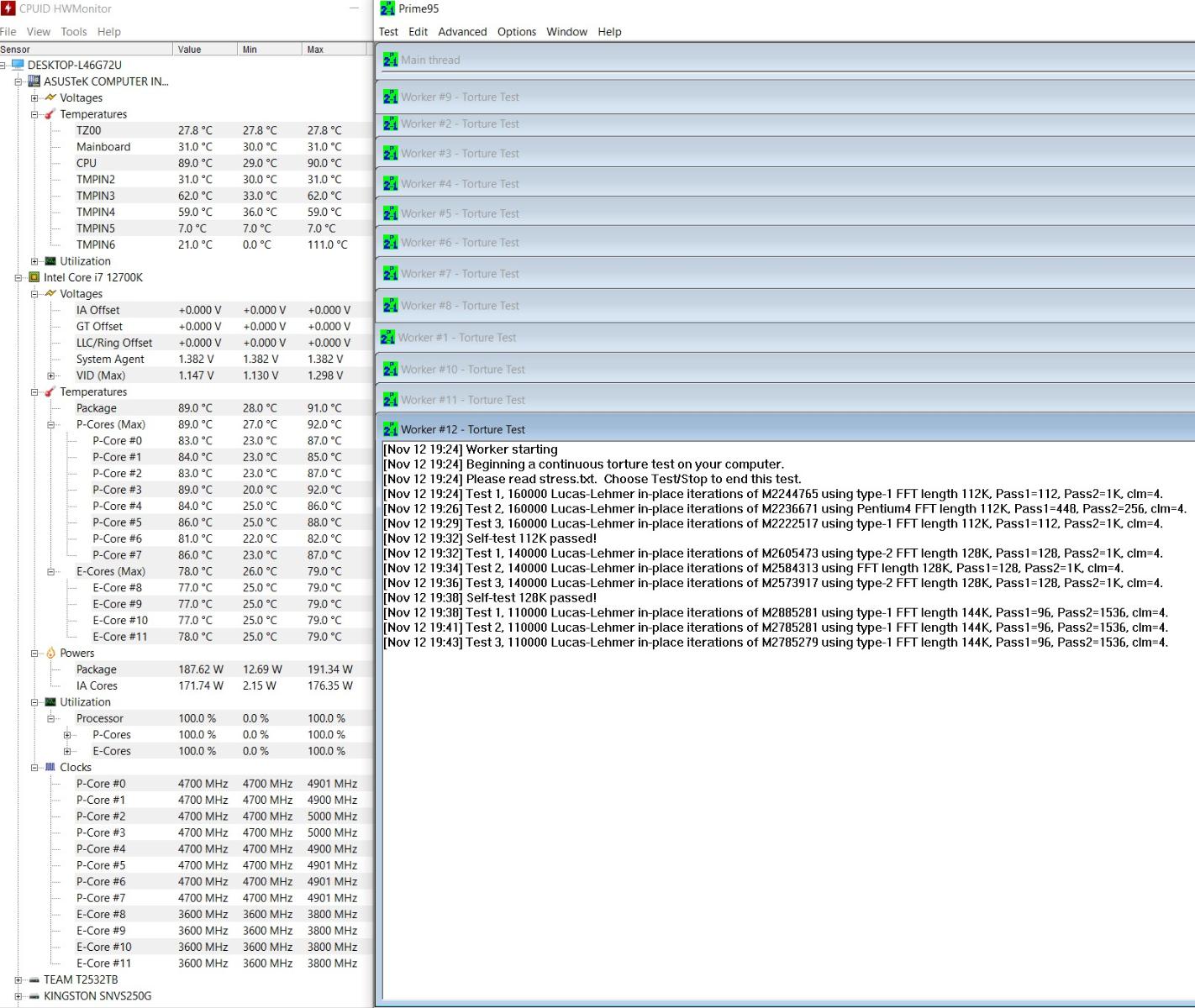Click the Worker #9 Torture Test icon
Image resolution: width=1195 pixels, height=1008 pixels.
pyautogui.click(x=390, y=97)
